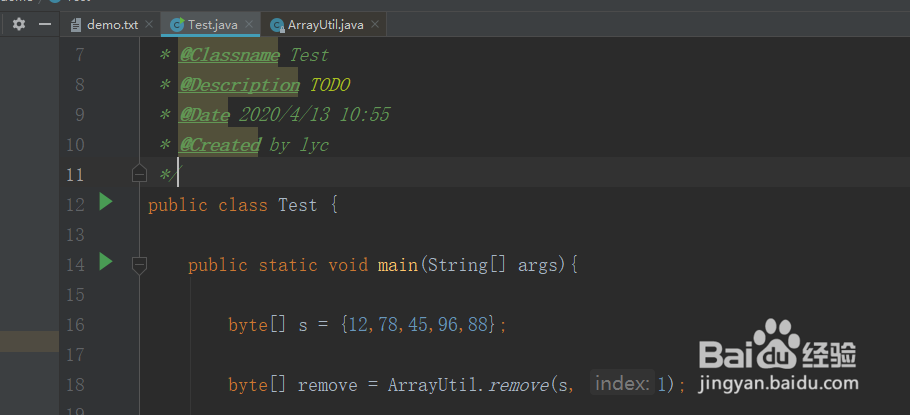Hide the project tool window
Screen dimensions: 910x415
[x=44, y=24]
